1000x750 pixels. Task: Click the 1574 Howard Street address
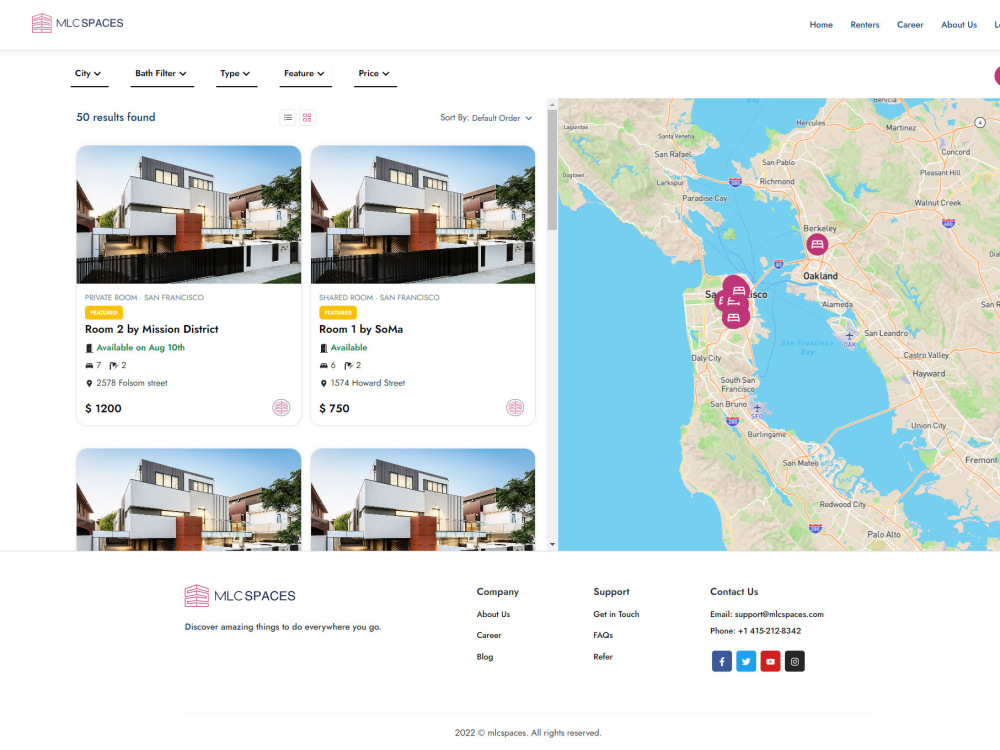tap(368, 383)
